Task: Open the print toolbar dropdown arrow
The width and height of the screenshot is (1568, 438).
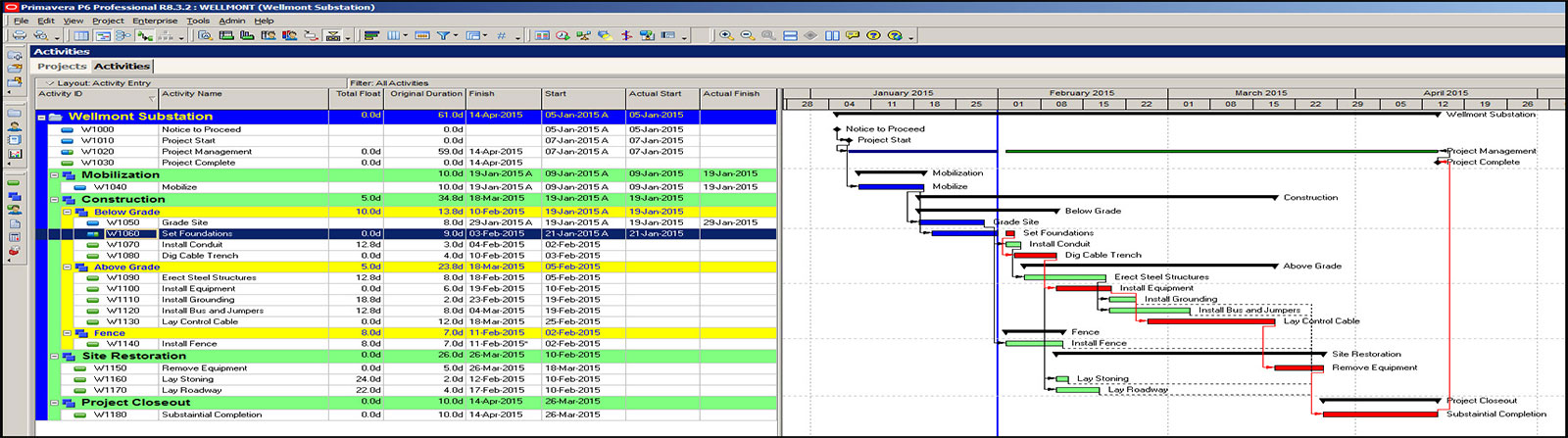Action: (57, 38)
